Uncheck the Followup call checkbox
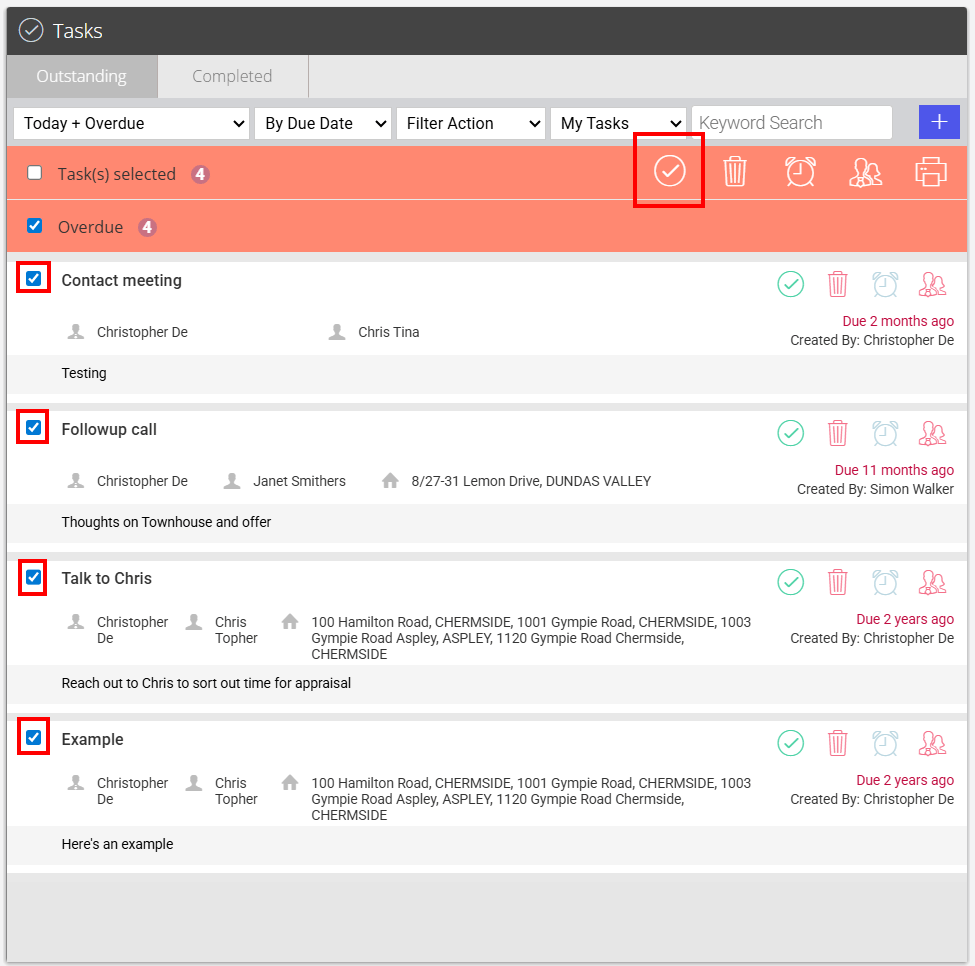Image resolution: width=975 pixels, height=966 pixels. point(34,427)
